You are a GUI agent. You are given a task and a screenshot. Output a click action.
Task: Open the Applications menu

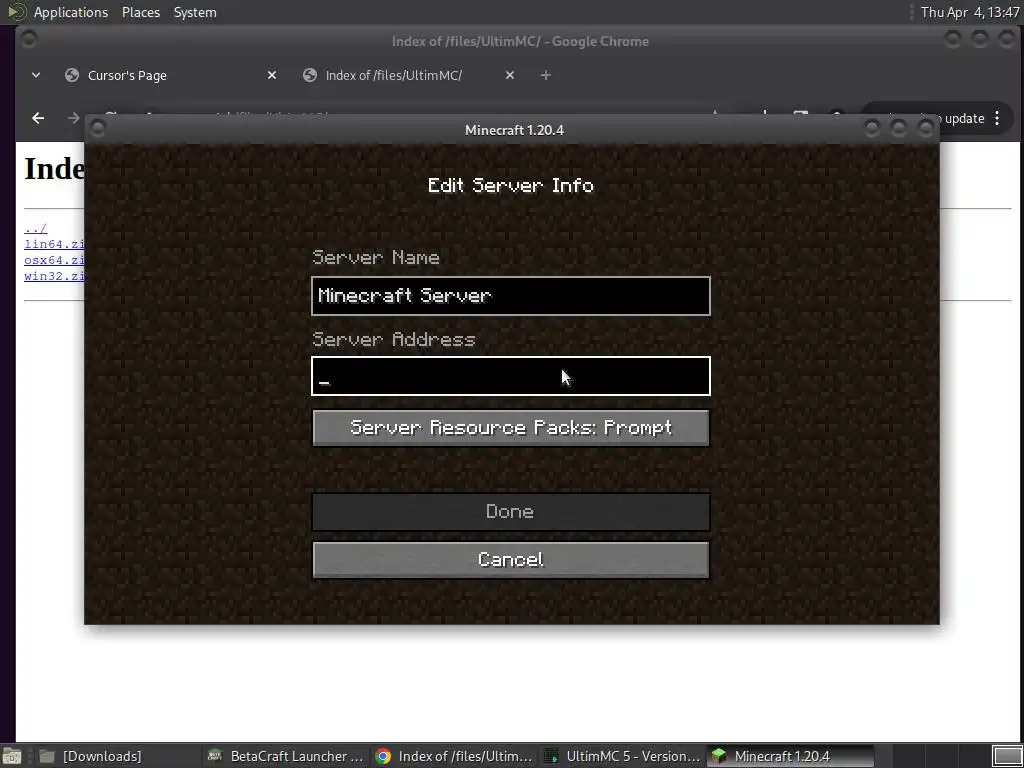pyautogui.click(x=71, y=12)
